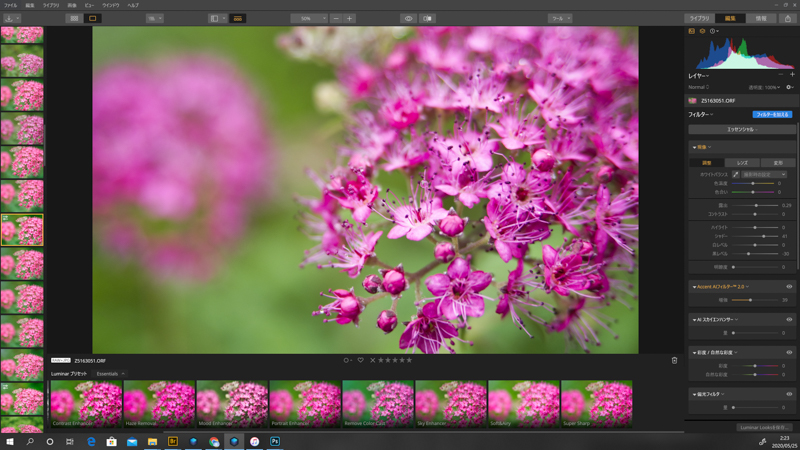Open the Tools dropdown
The height and width of the screenshot is (450, 800).
tap(560, 18)
